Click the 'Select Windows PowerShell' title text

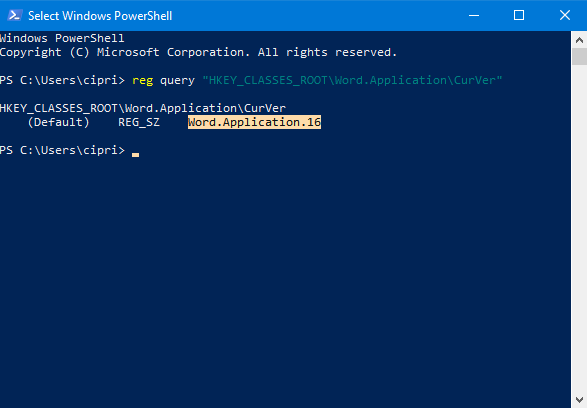(100, 16)
